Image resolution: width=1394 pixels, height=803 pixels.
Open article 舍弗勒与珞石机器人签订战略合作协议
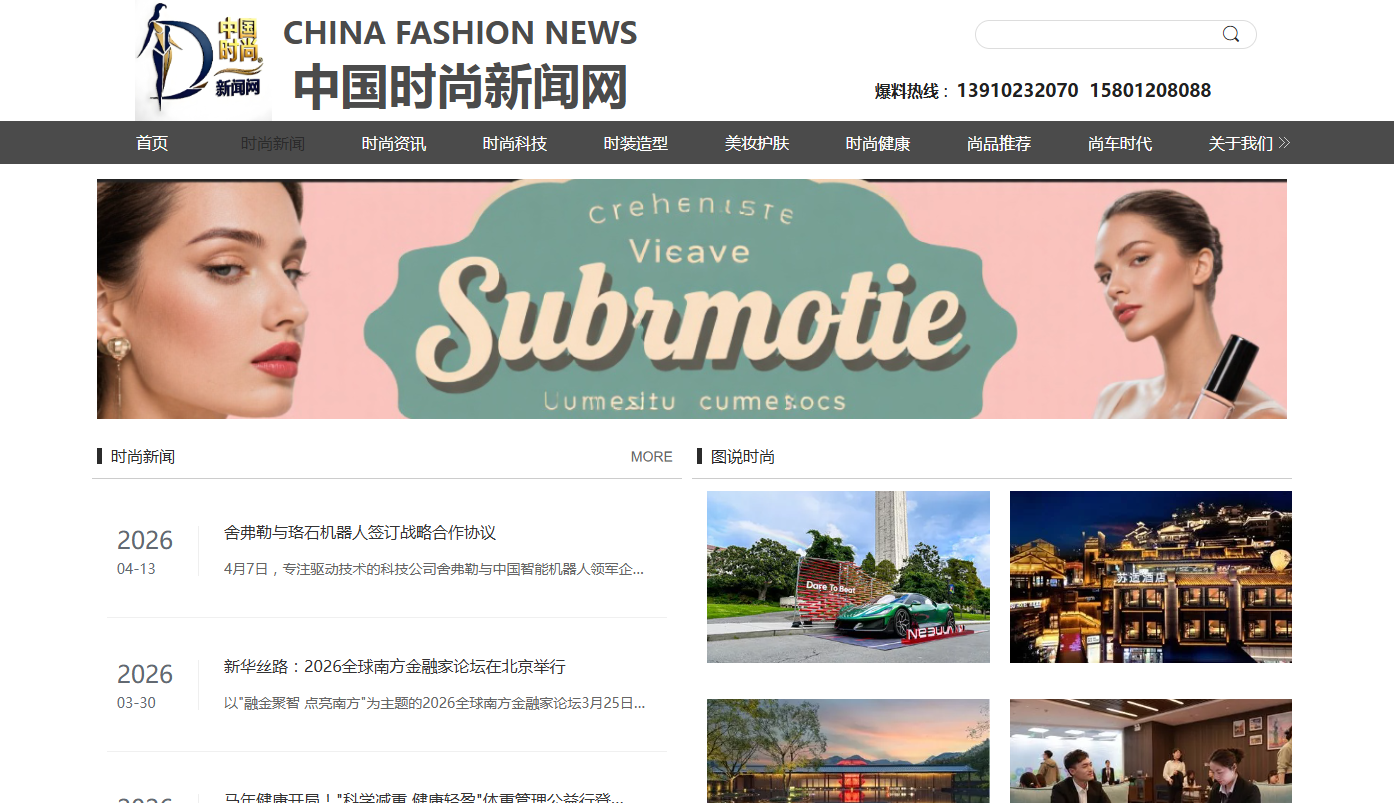pos(360,532)
